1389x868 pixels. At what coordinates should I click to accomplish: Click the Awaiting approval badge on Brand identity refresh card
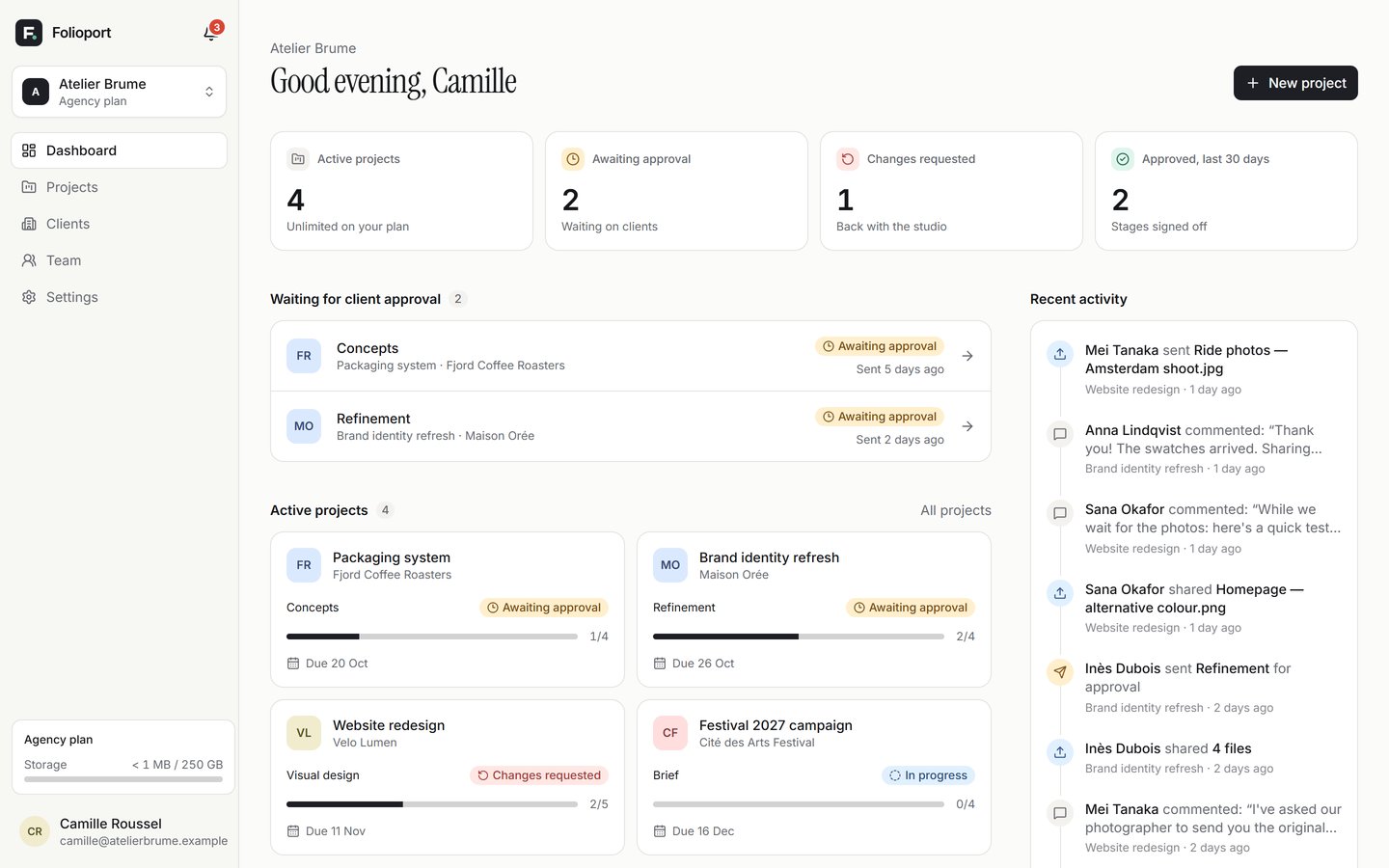tap(911, 608)
